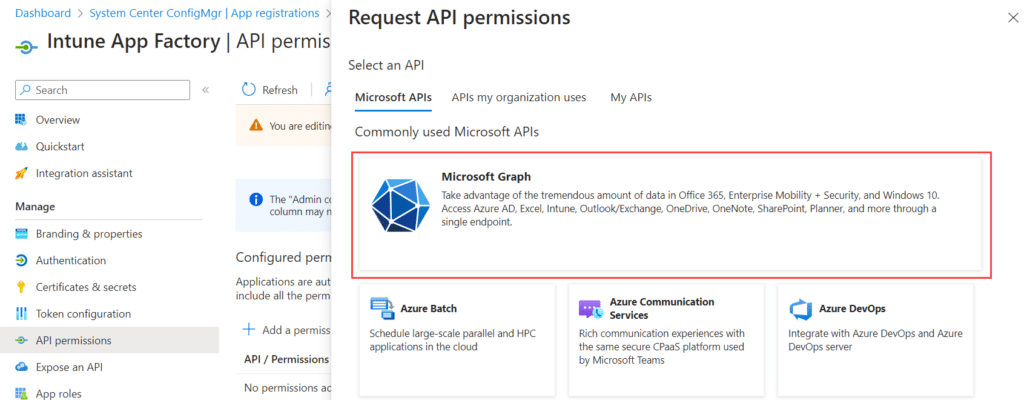1024x400 pixels.
Task: Click the Overview grid icon
Action: click(22, 120)
